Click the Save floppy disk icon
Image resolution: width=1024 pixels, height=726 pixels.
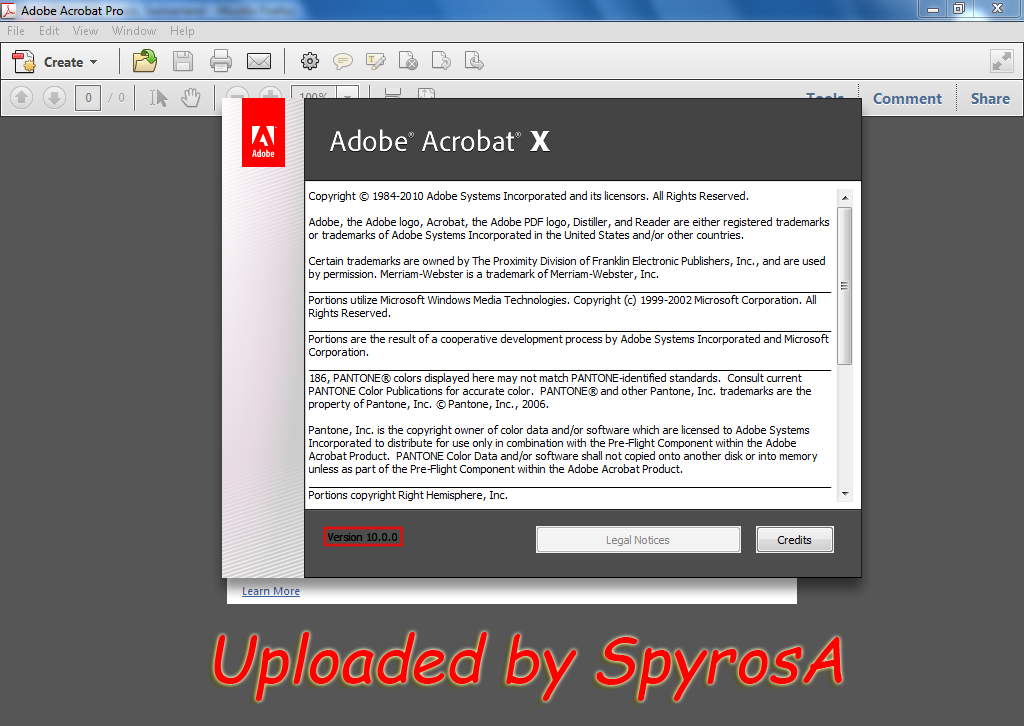(183, 61)
